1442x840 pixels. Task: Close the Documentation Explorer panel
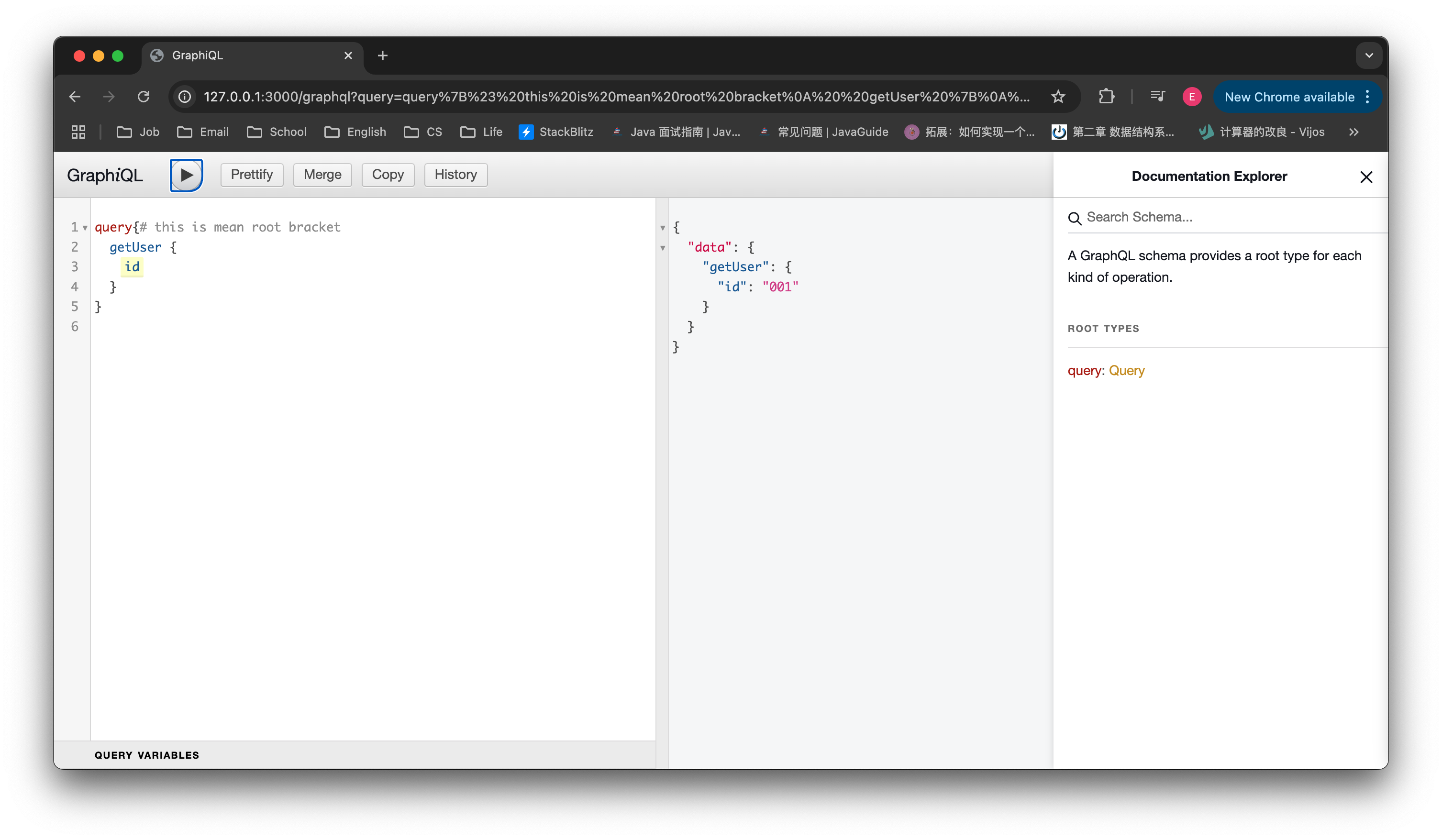[1366, 177]
